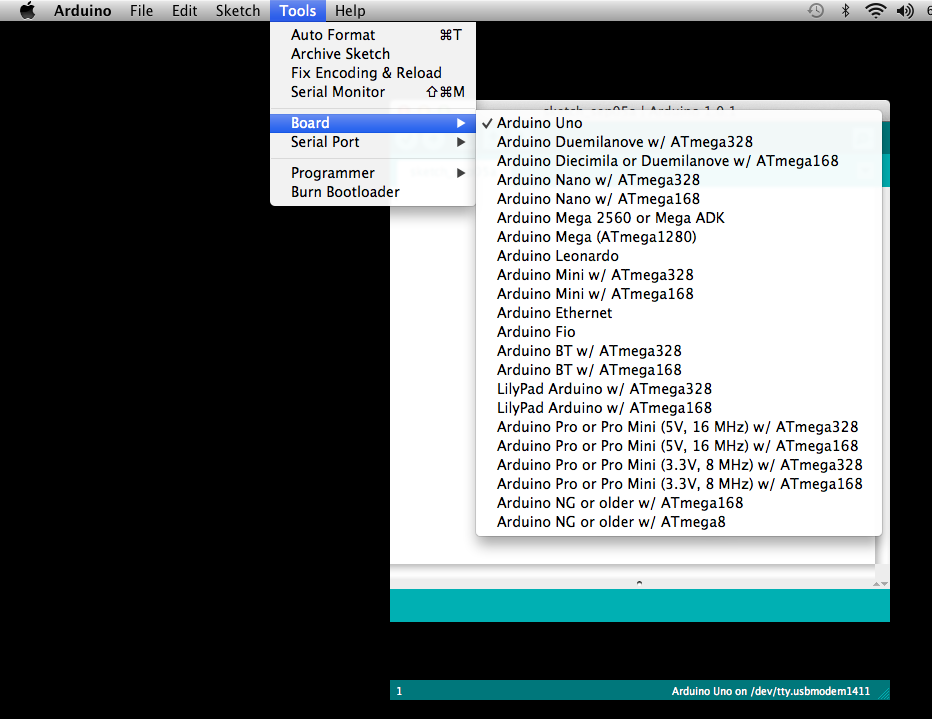The width and height of the screenshot is (932, 719).
Task: Open the Wi-Fi menu in the menu bar
Action: pos(878,10)
